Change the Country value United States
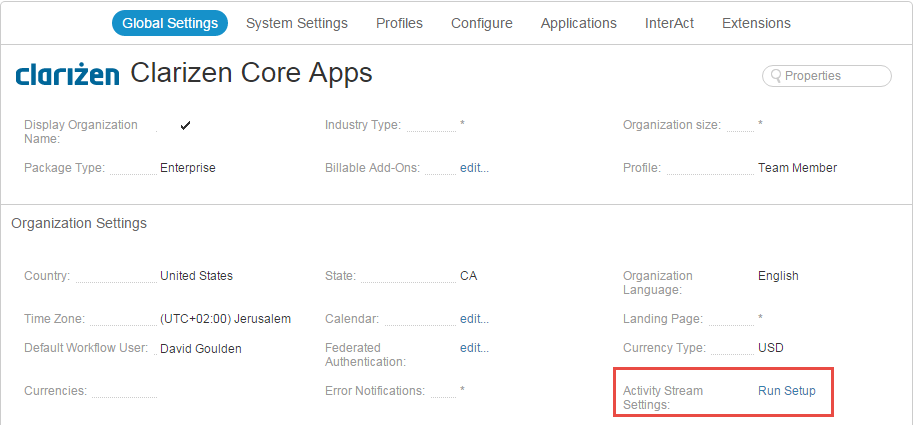 [196, 276]
